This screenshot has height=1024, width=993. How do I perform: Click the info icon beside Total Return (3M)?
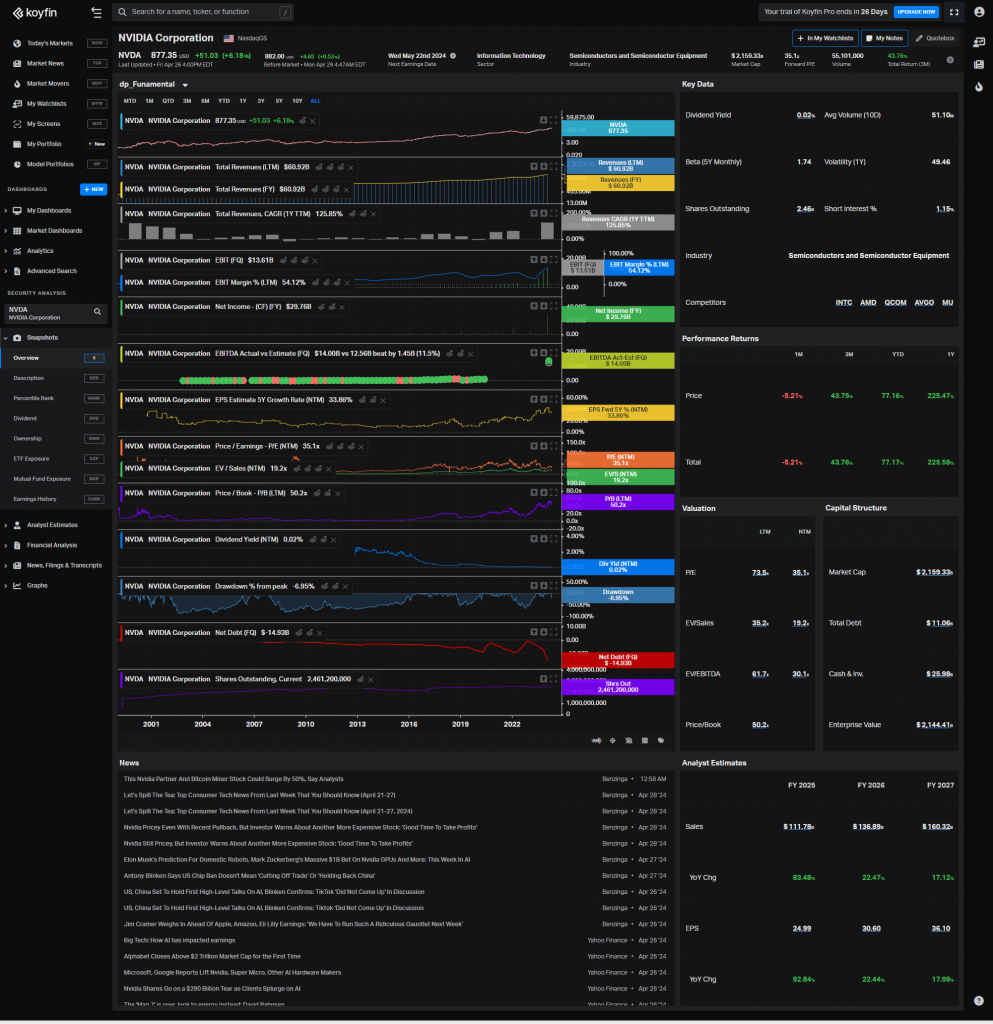tap(950, 60)
